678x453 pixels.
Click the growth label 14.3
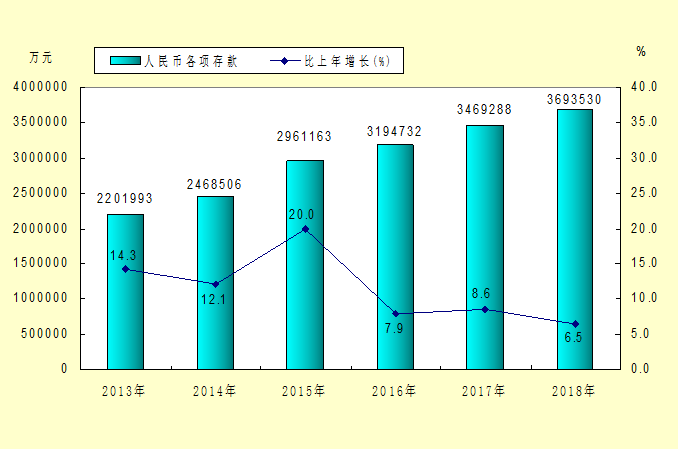coord(123,255)
